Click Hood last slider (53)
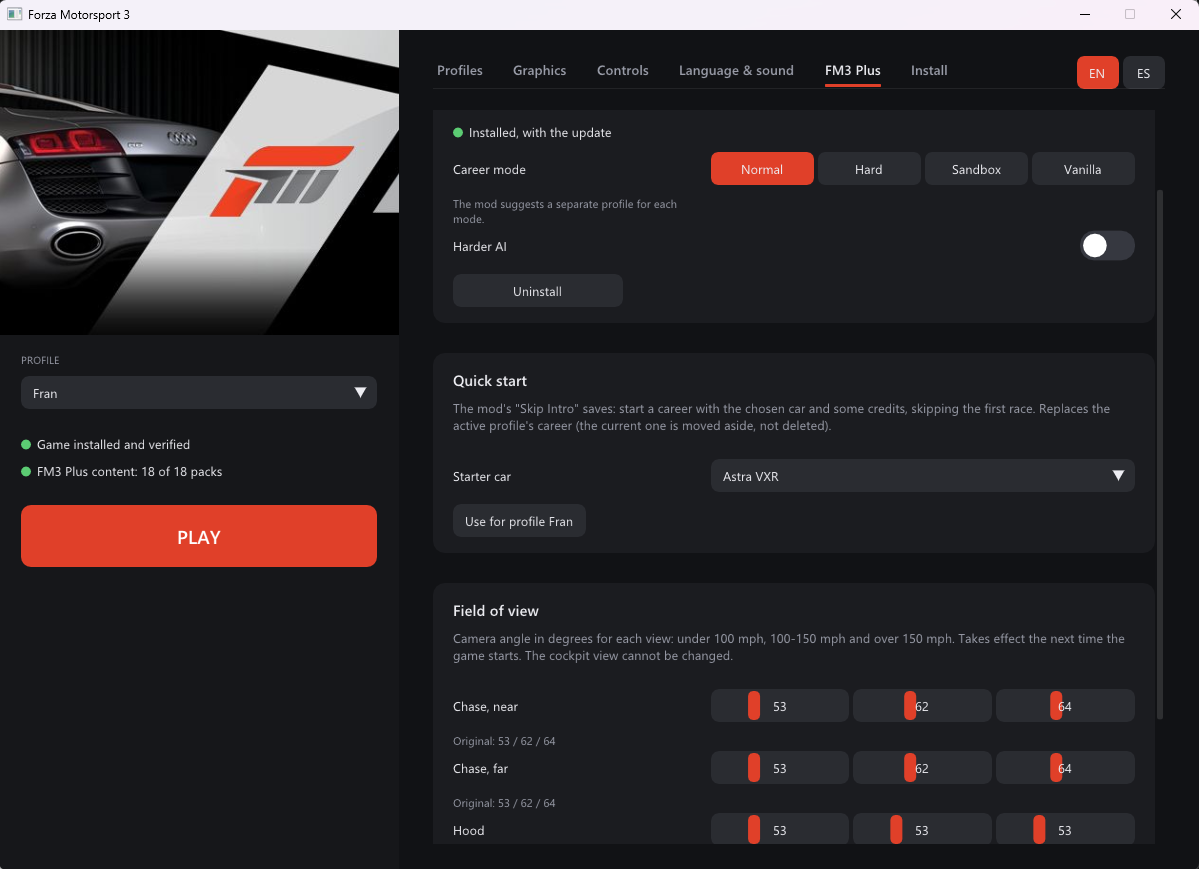Screen dimensions: 1199x869 pyautogui.click(x=1065, y=829)
